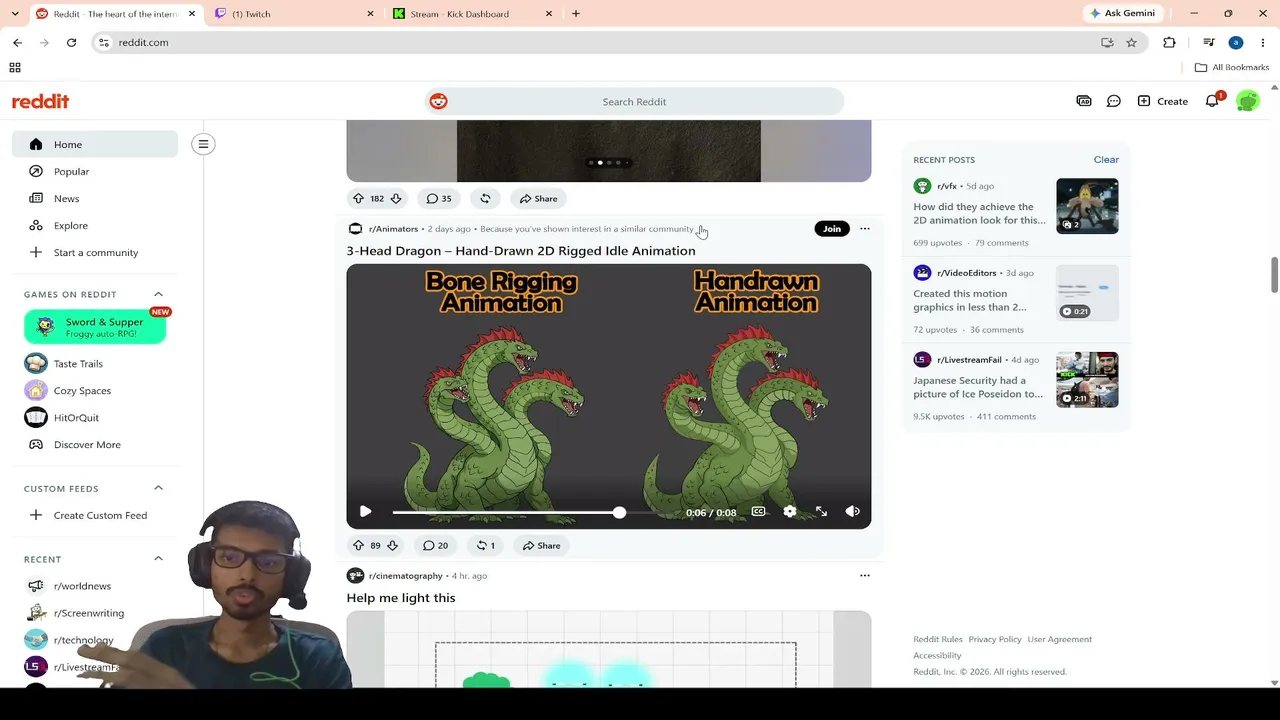Image resolution: width=1280 pixels, height=720 pixels.
Task: Open Explore in the sidebar
Action: tap(95, 225)
